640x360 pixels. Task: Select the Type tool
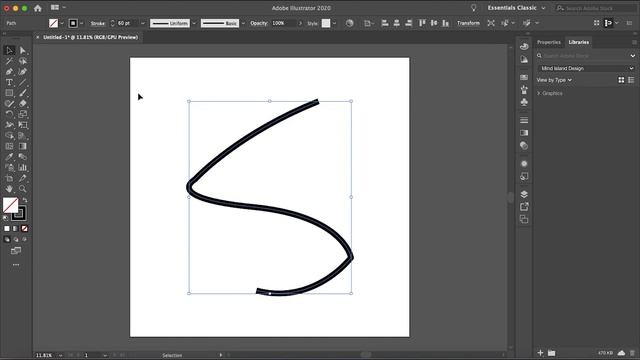[x=9, y=82]
